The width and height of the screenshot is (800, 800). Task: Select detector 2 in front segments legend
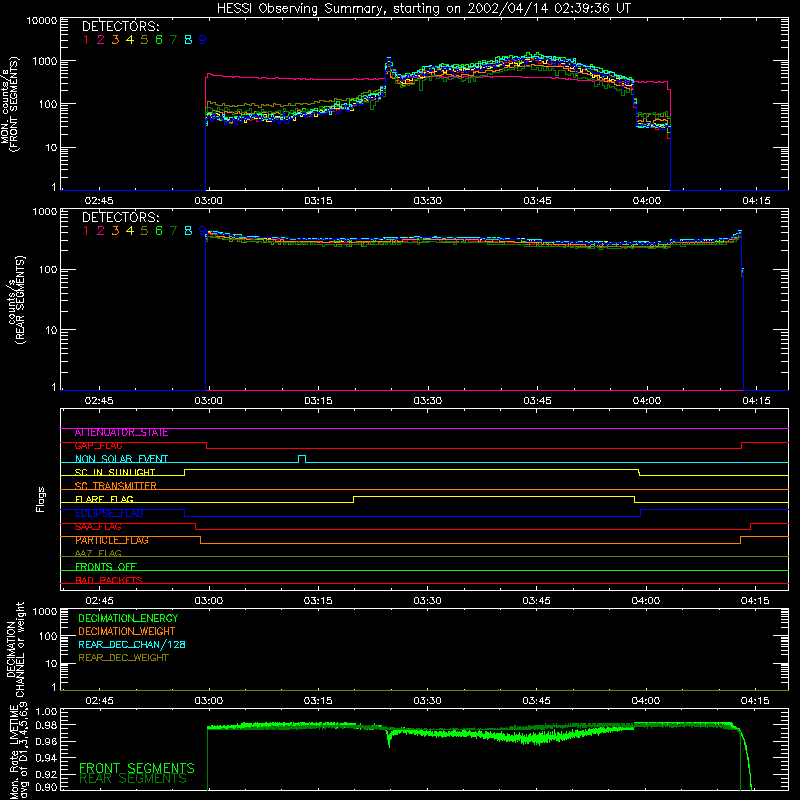pos(101,40)
